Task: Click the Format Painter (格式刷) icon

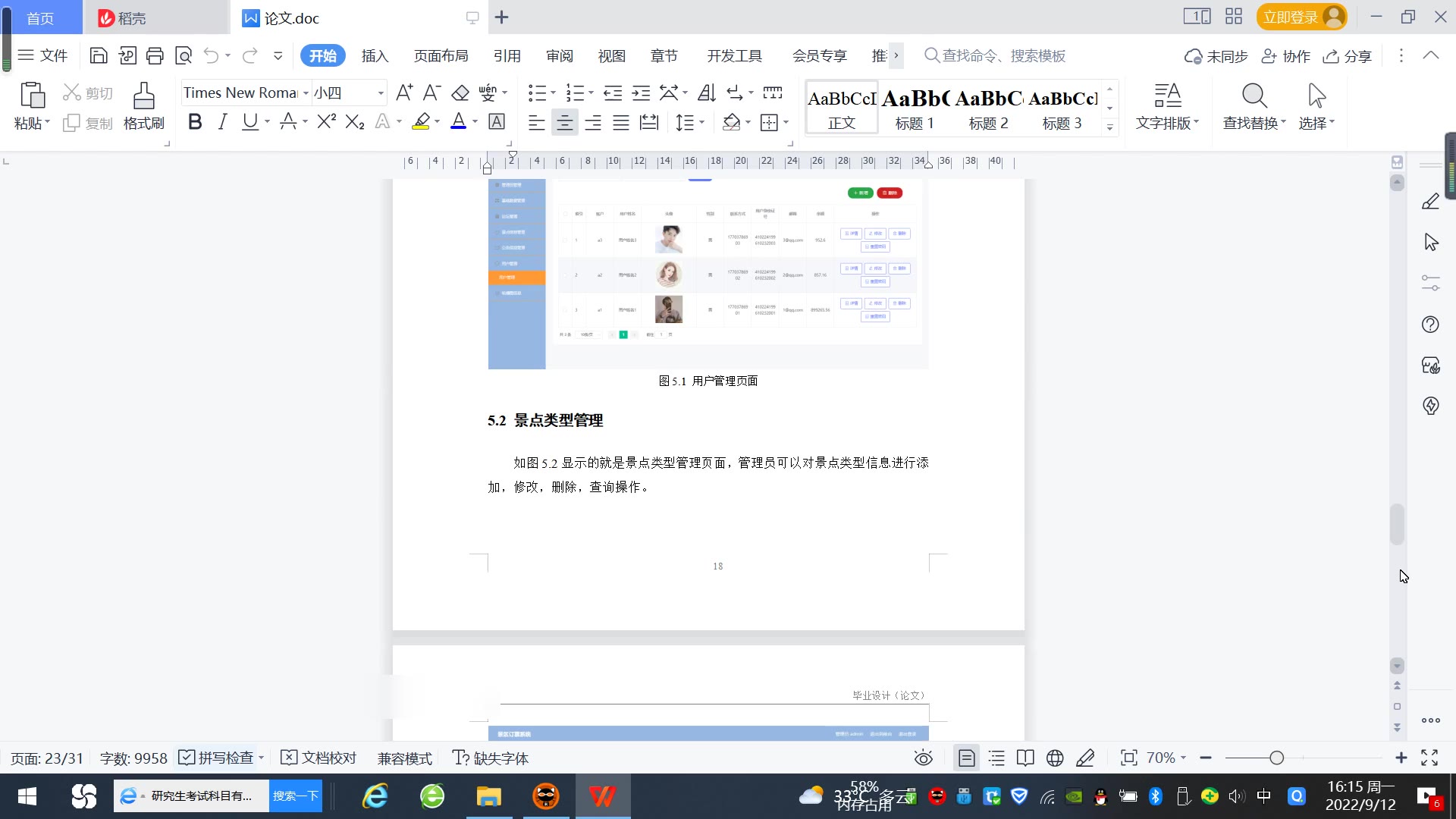Action: [x=143, y=97]
